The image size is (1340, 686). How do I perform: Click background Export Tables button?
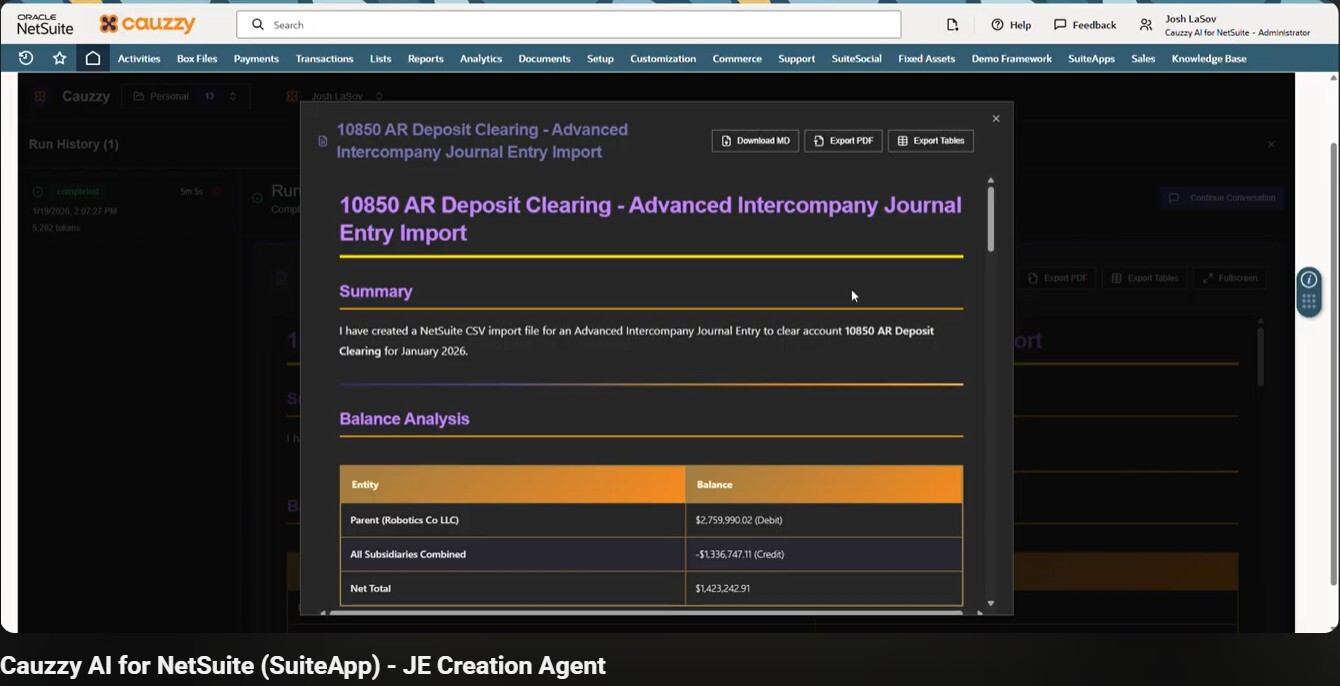(1145, 278)
